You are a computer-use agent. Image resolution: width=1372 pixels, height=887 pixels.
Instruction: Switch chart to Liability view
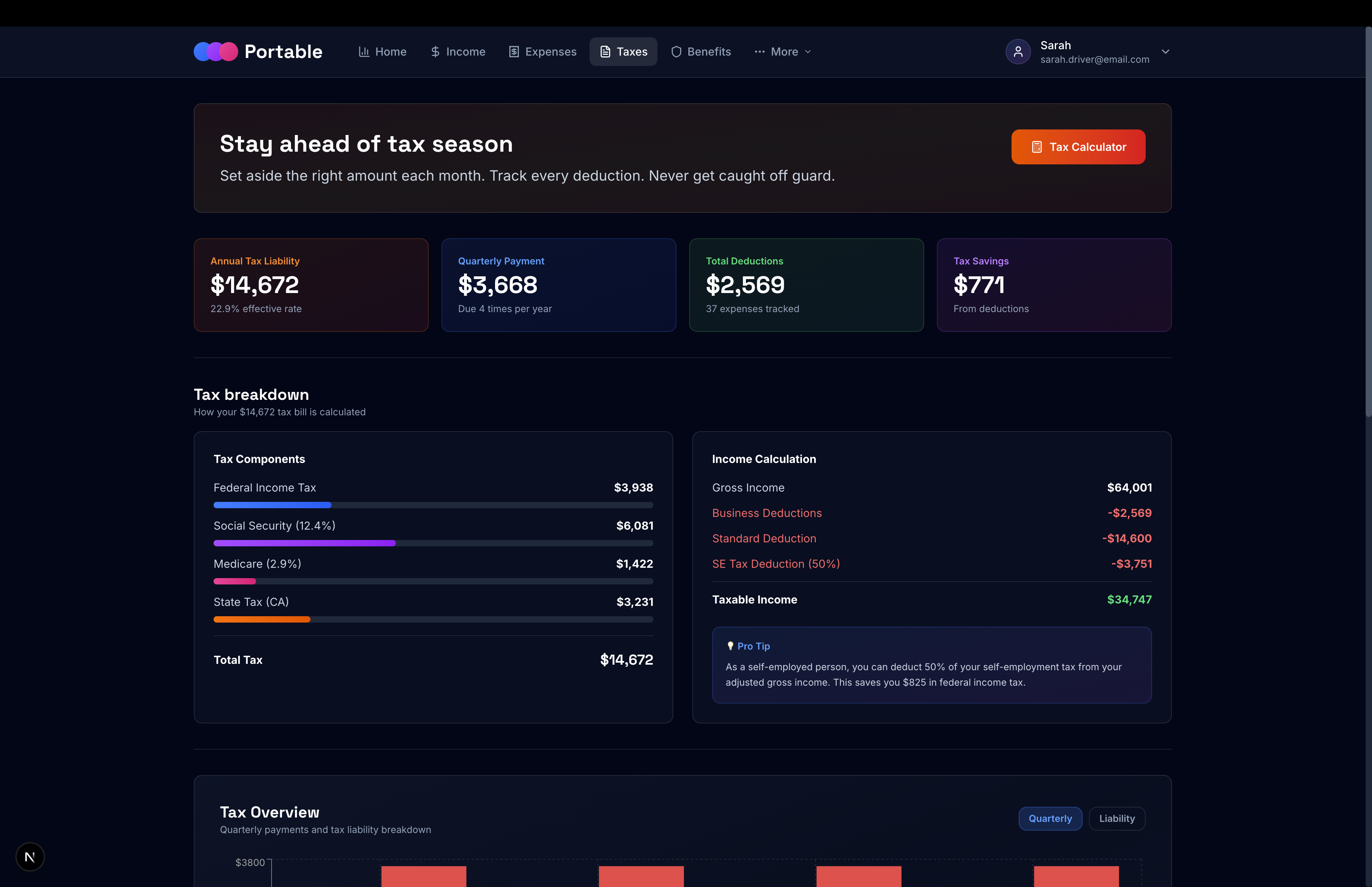point(1116,818)
